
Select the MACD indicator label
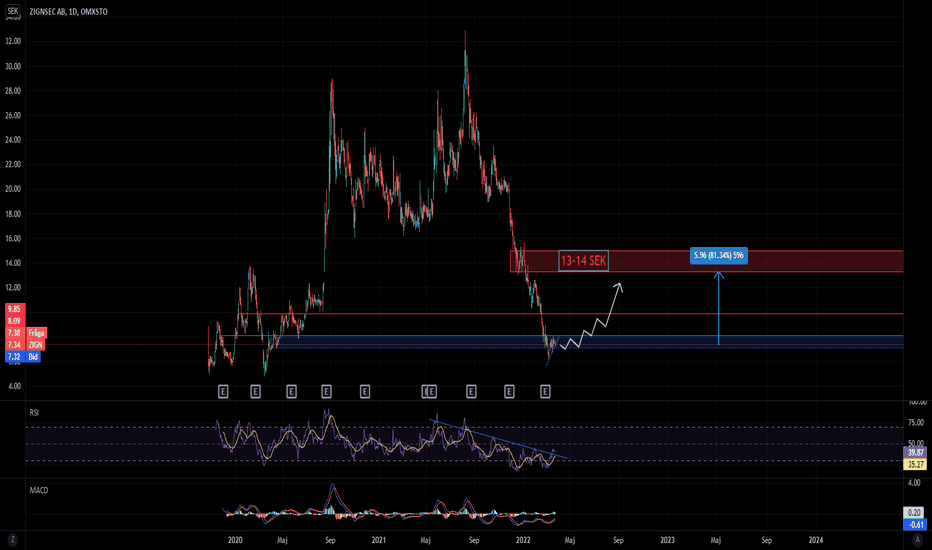[x=39, y=490]
